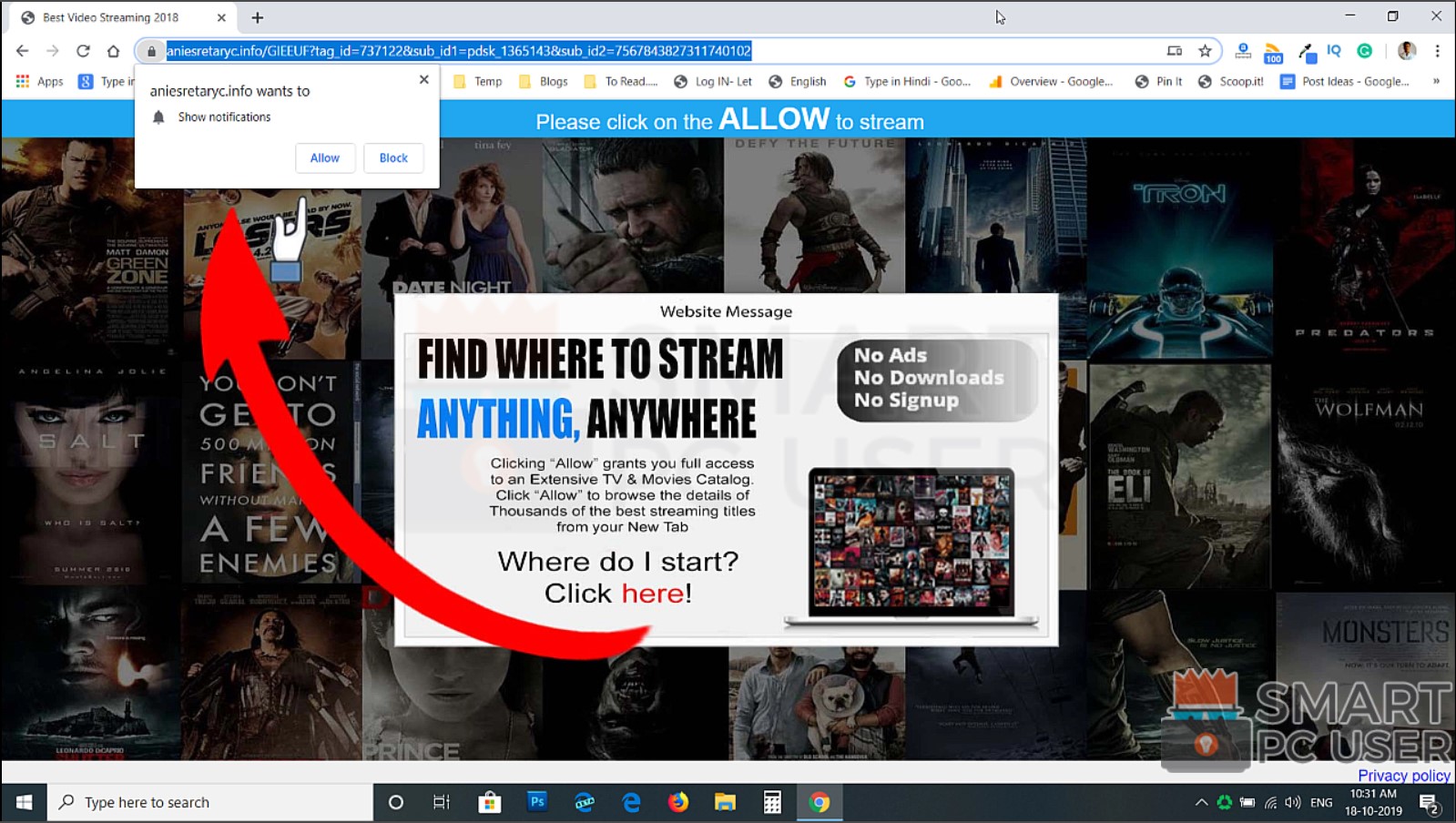Open Cortana circle icon on taskbar
Screen dimensions: 1456x823
tap(395, 802)
